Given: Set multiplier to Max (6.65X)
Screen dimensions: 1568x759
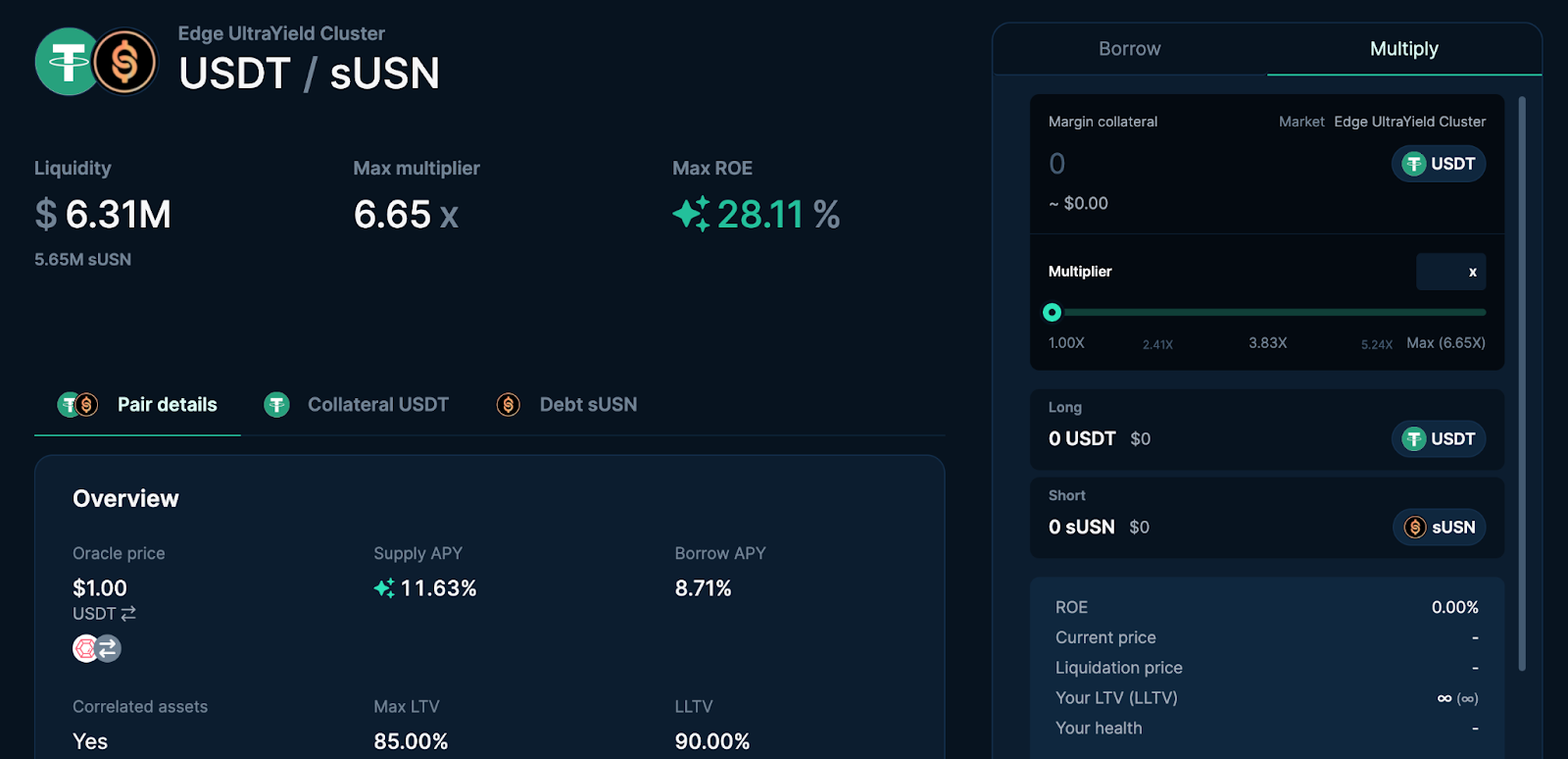Looking at the screenshot, I should tap(1445, 343).
